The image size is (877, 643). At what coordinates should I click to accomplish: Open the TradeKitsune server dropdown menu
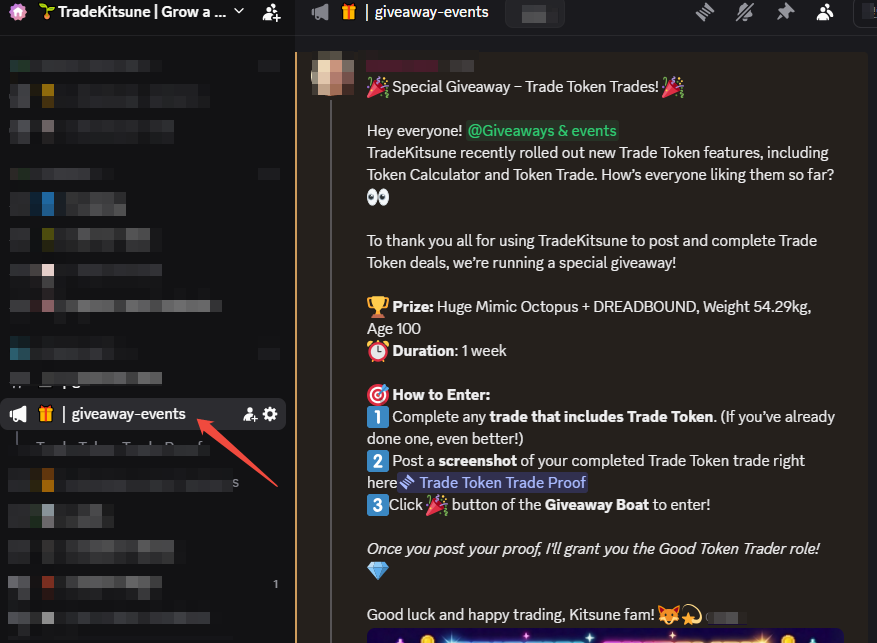[x=239, y=11]
